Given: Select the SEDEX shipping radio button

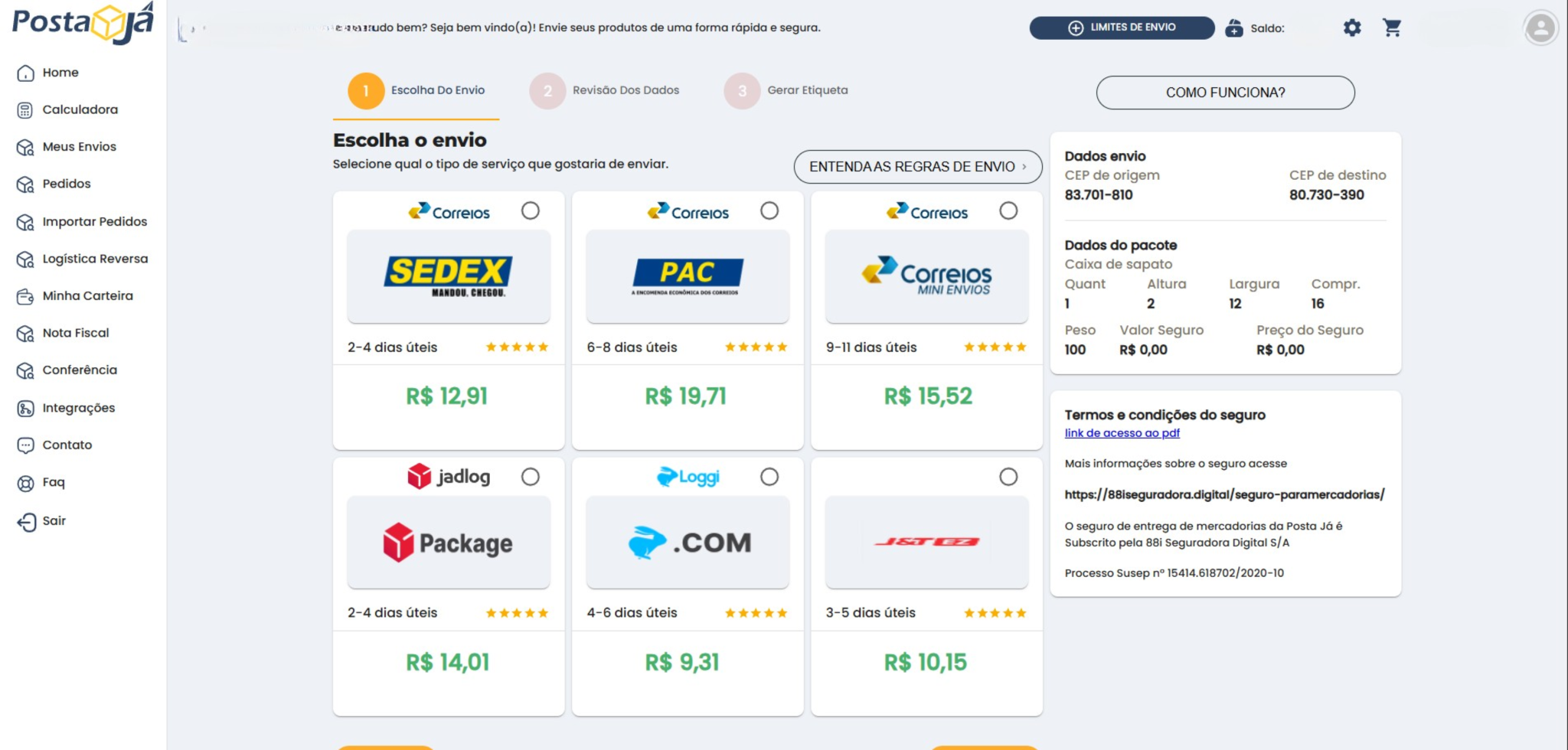Looking at the screenshot, I should point(530,210).
